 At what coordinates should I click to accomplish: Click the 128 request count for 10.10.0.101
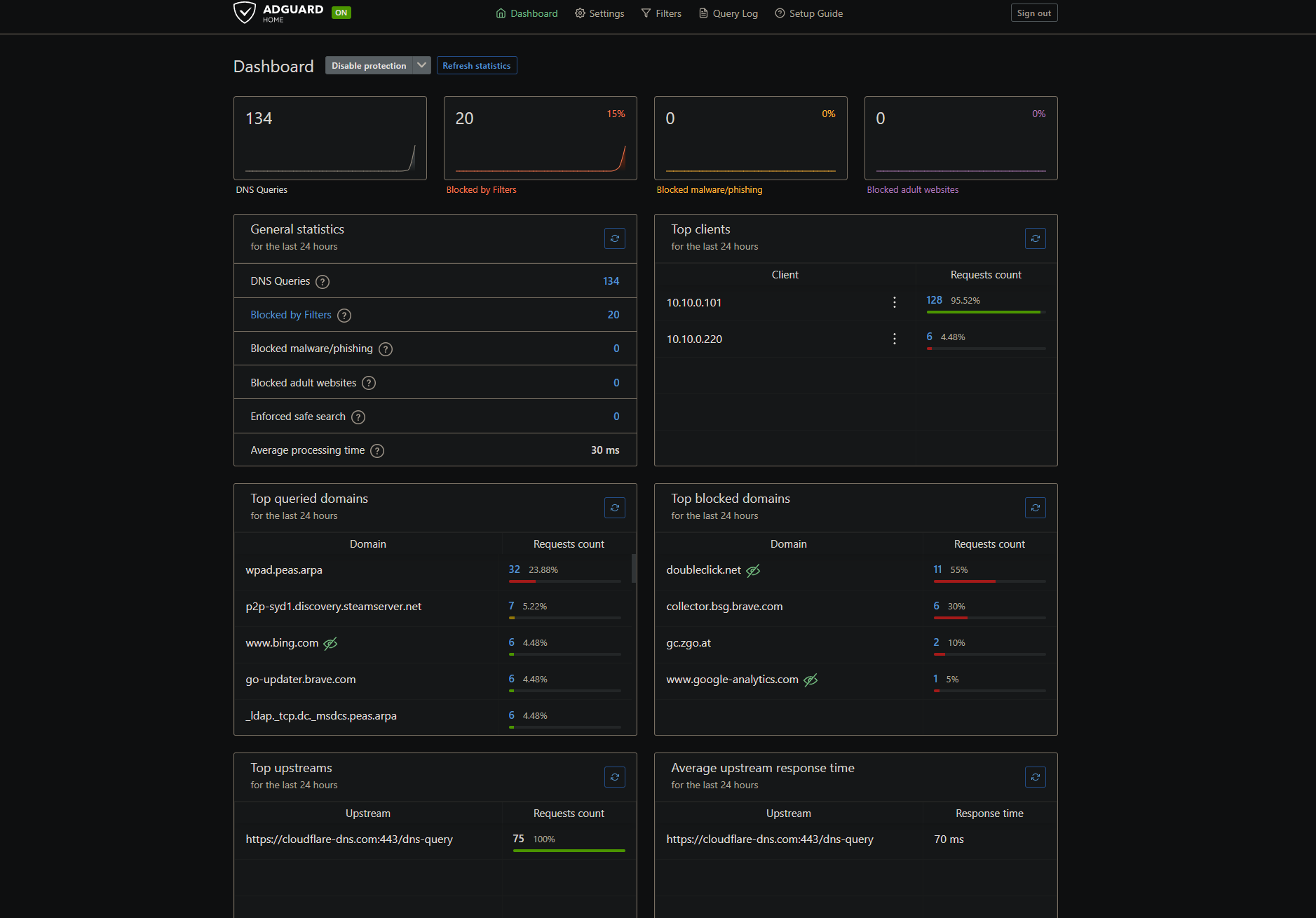[934, 300]
